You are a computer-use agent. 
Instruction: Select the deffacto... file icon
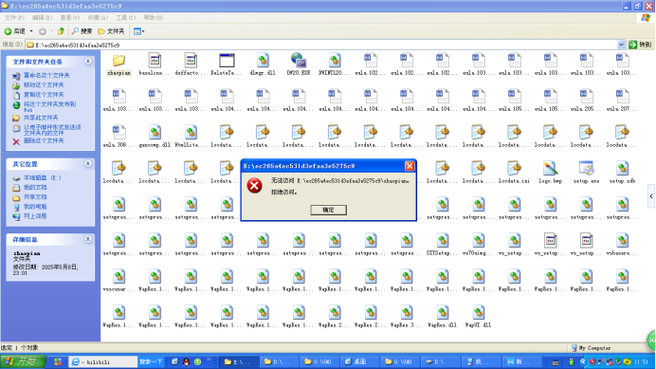pyautogui.click(x=191, y=61)
